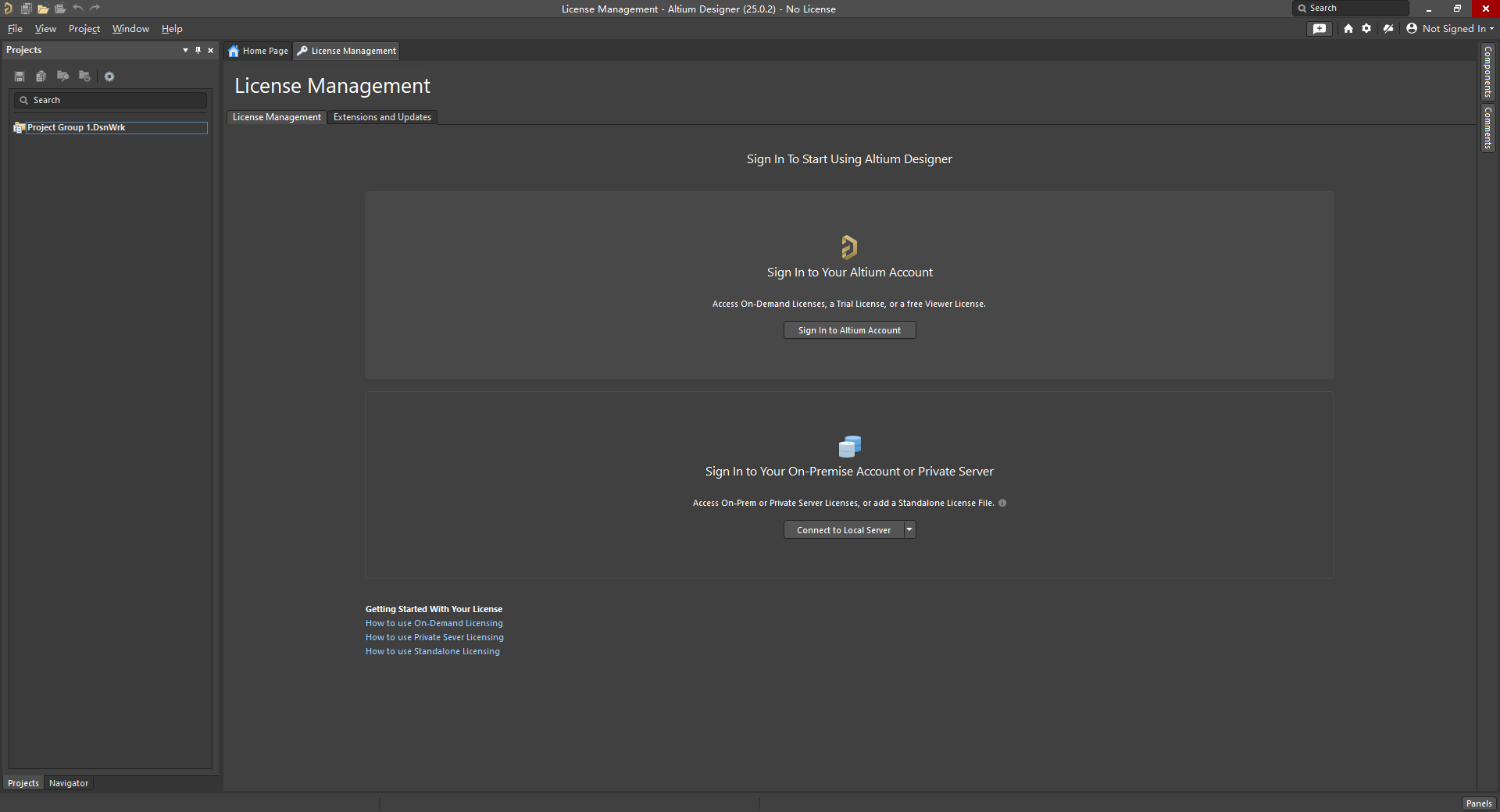
Task: Open Preferences via the top-right gear icon
Action: [x=1366, y=29]
